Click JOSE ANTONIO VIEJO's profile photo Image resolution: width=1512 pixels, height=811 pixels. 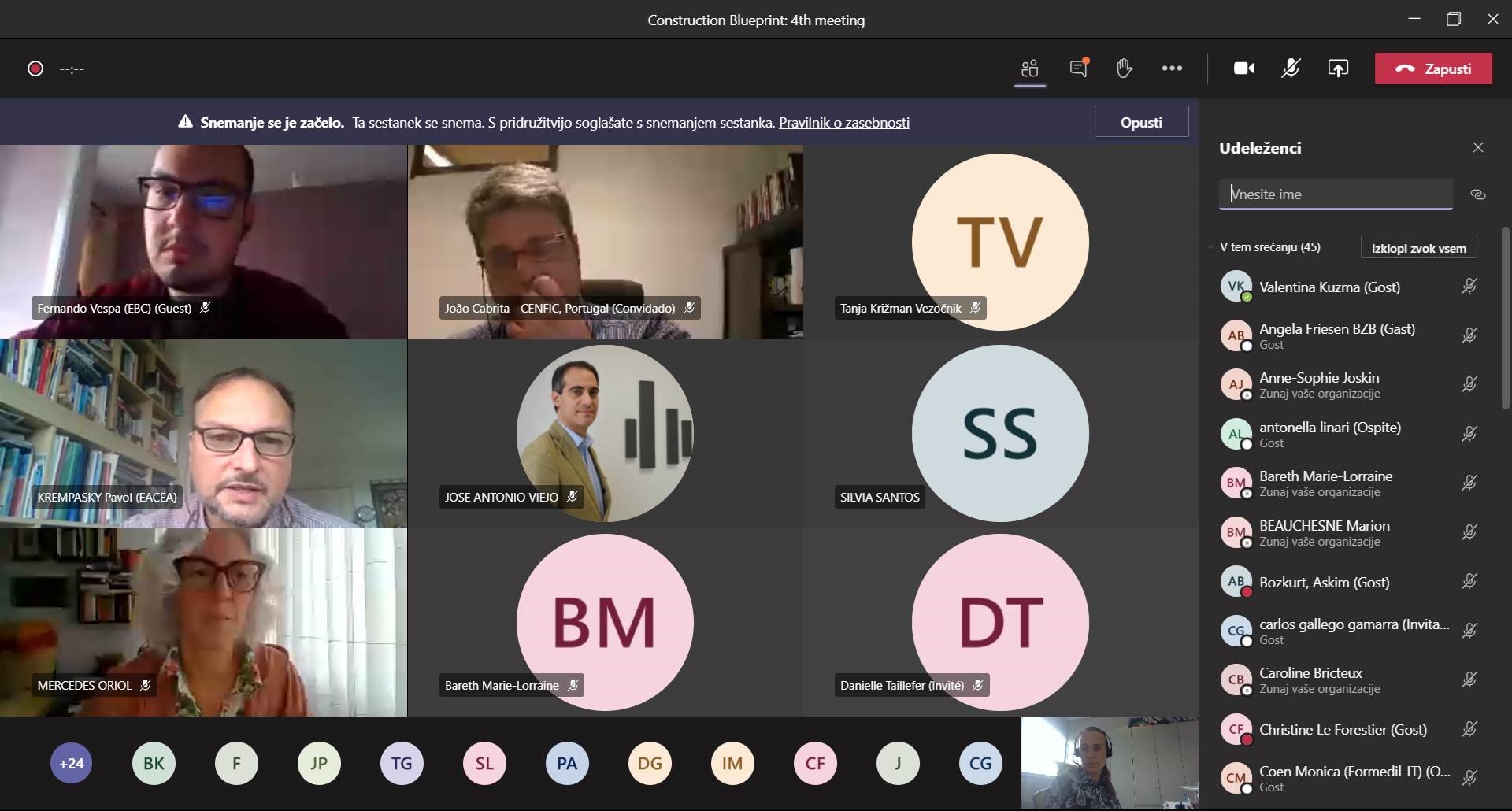[x=605, y=434]
